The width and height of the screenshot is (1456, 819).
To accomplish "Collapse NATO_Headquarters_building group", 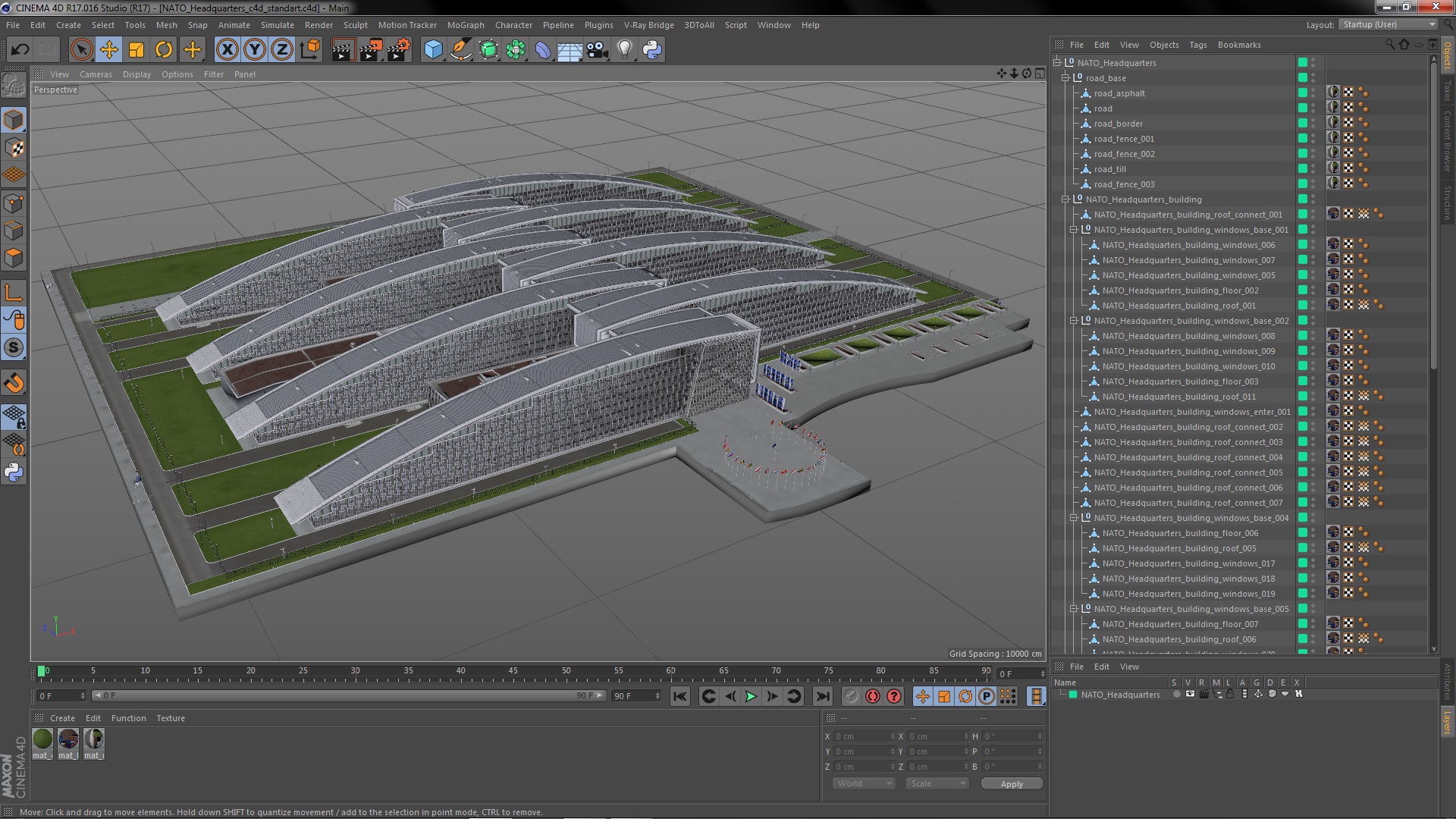I will (x=1065, y=199).
